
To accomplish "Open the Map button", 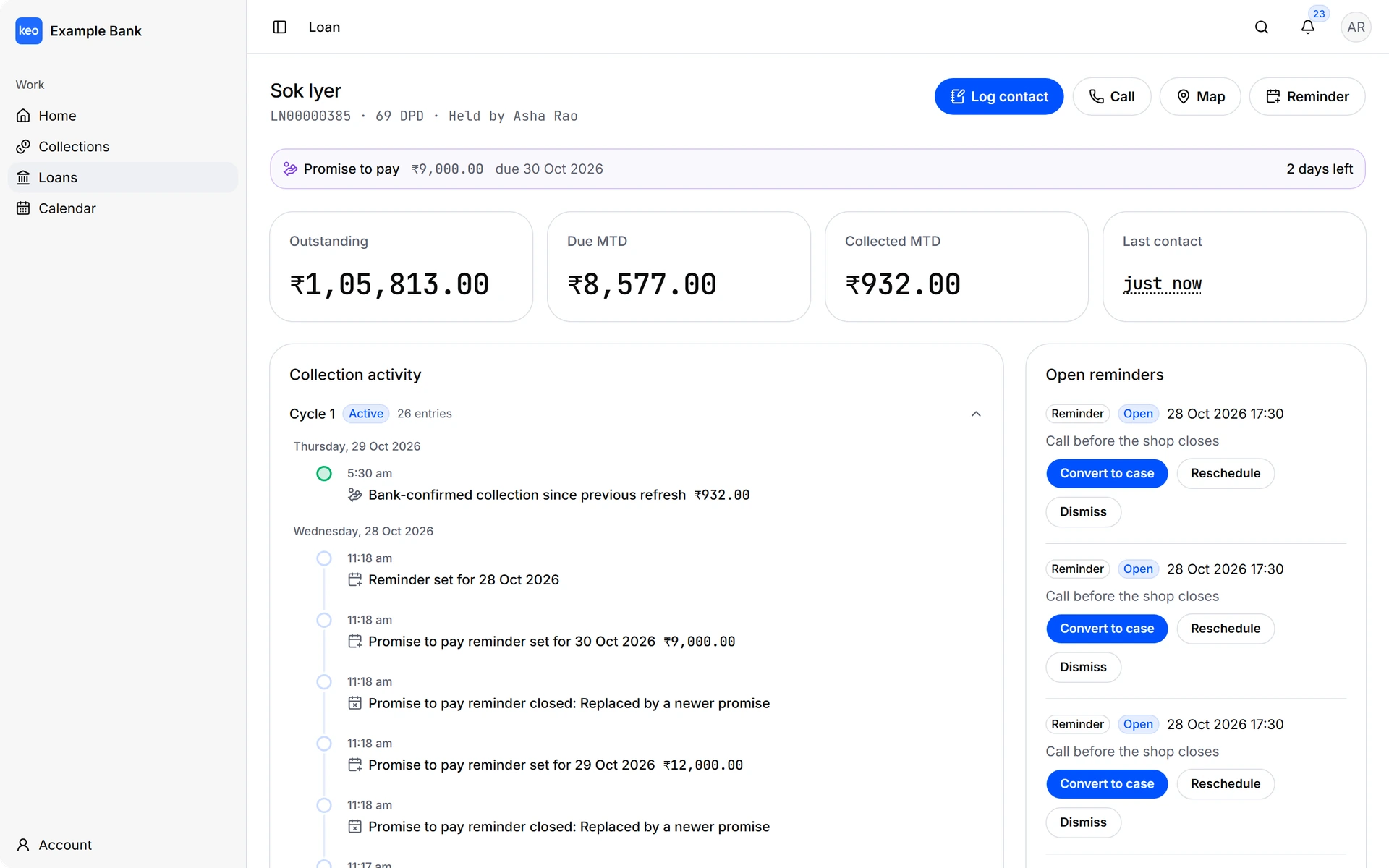I will [1200, 96].
